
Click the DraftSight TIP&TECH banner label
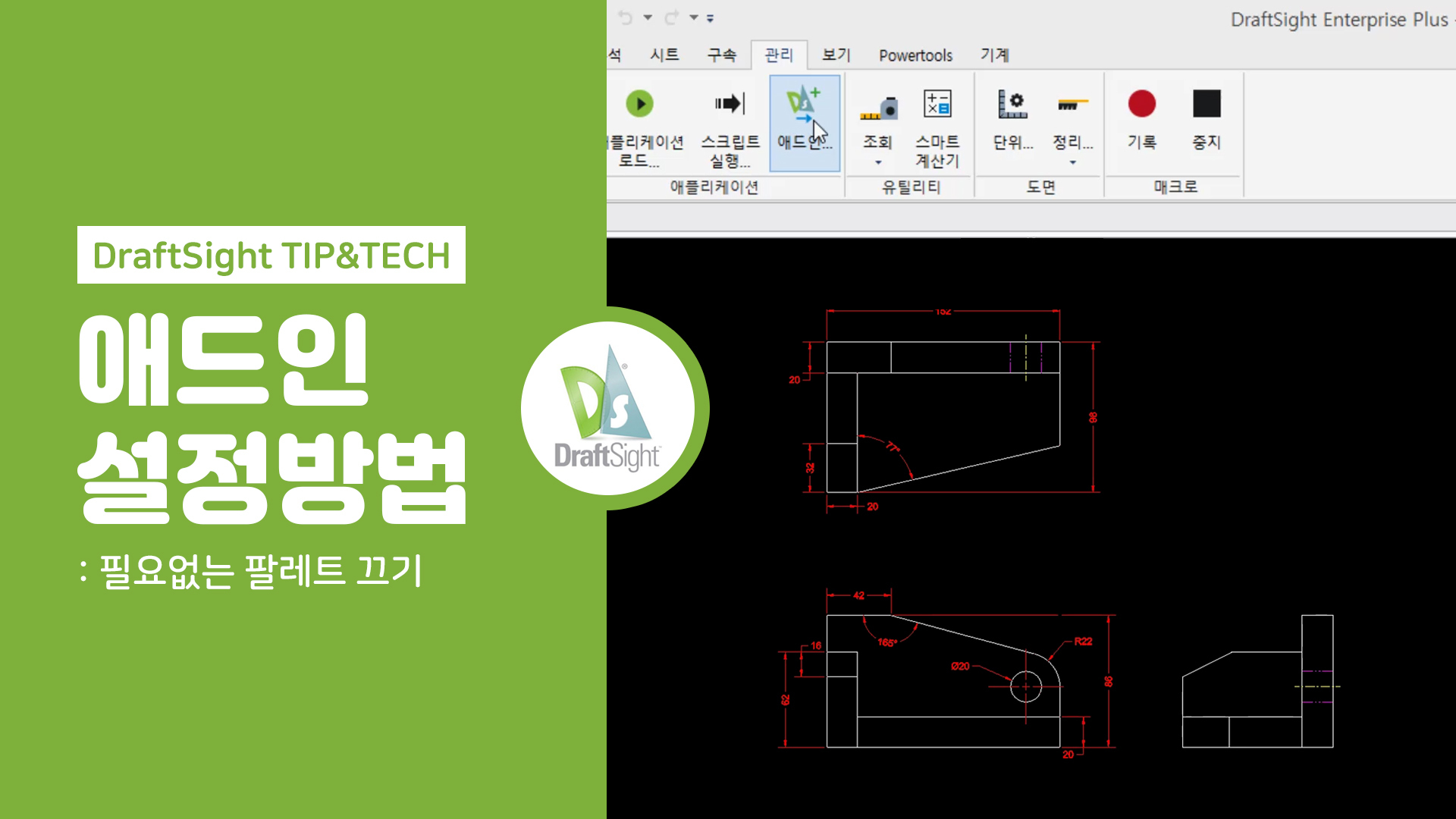[x=271, y=255]
